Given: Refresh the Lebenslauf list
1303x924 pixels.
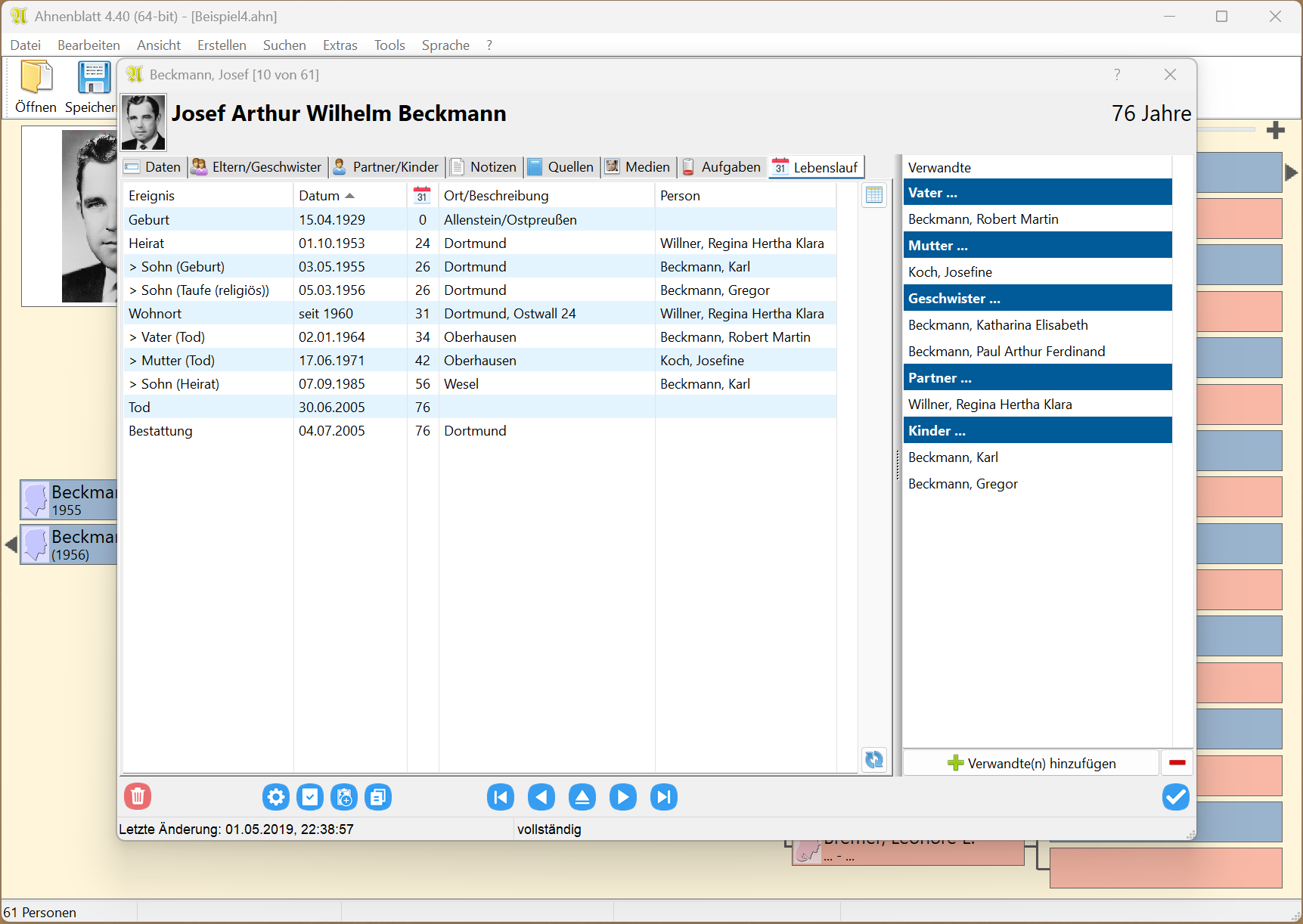Looking at the screenshot, I should tap(874, 759).
